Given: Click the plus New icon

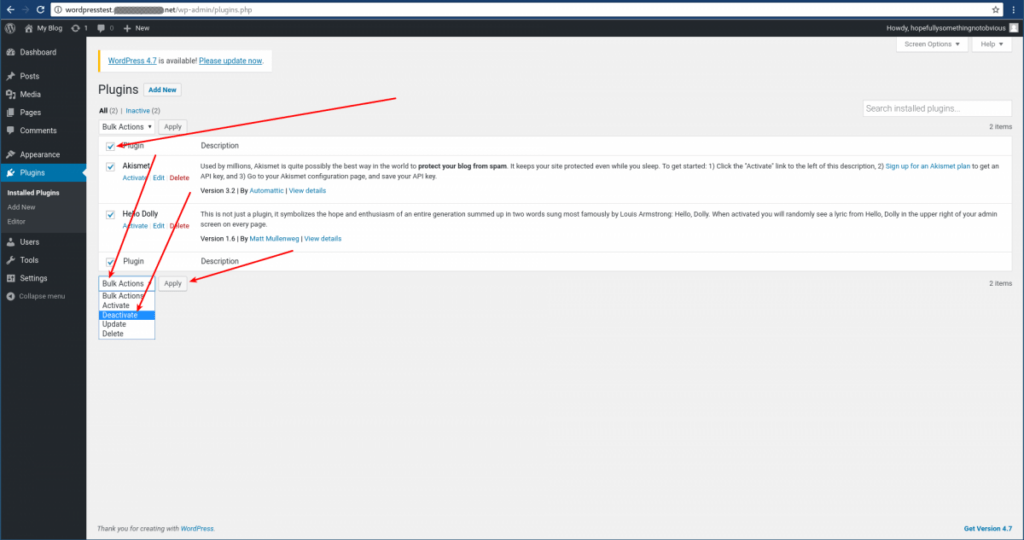Looking at the screenshot, I should tap(127, 28).
